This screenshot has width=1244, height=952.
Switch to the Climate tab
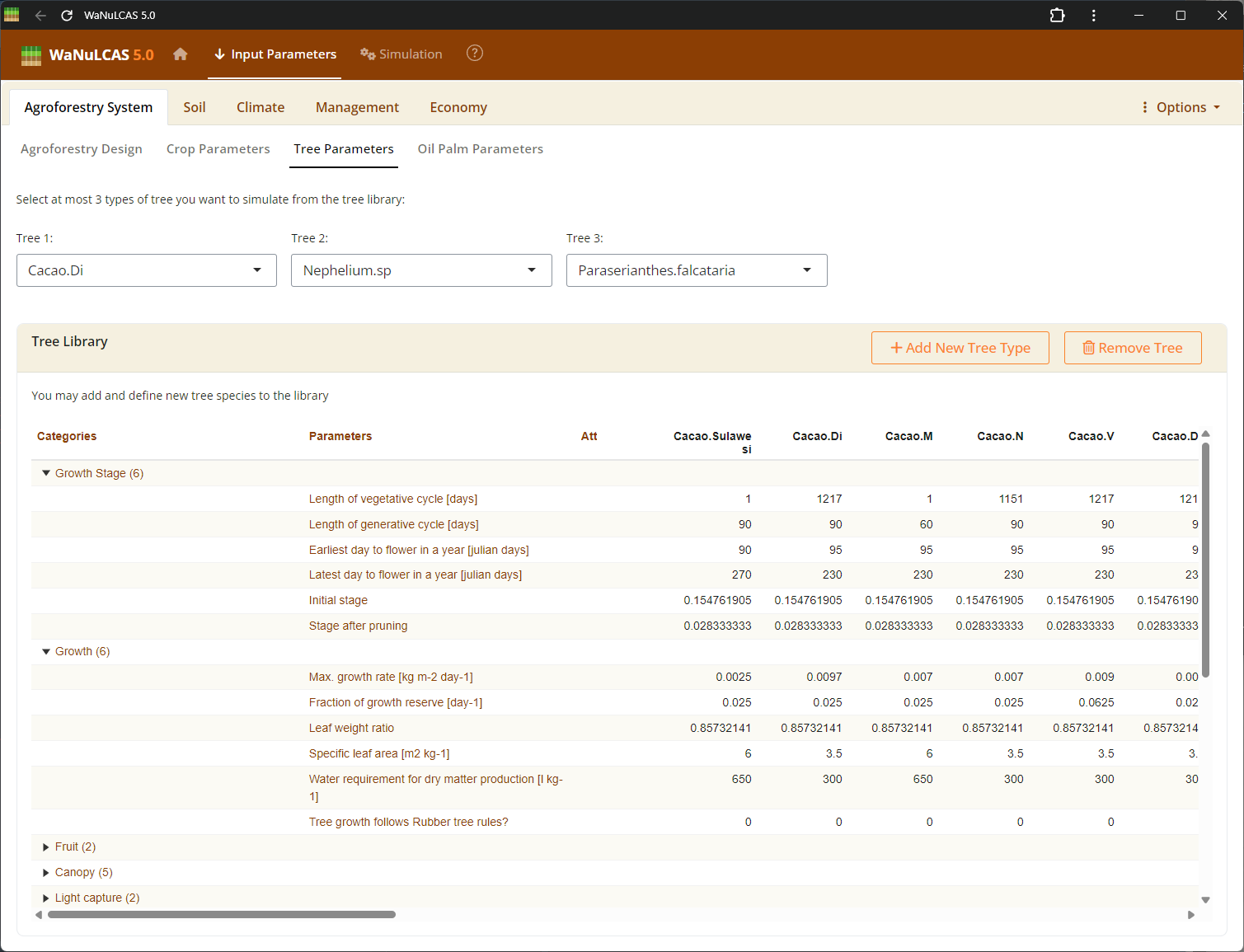tap(261, 107)
